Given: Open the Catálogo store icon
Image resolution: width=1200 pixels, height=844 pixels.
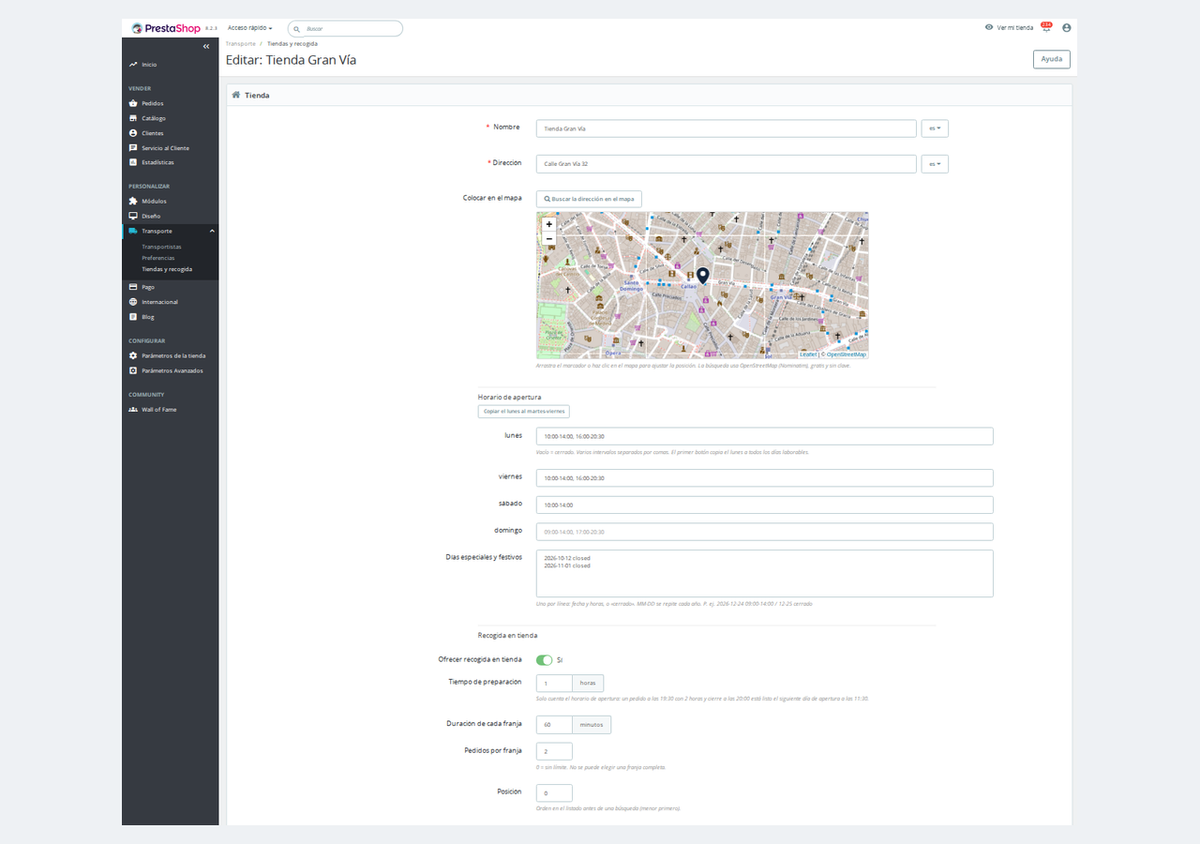Looking at the screenshot, I should 133,118.
